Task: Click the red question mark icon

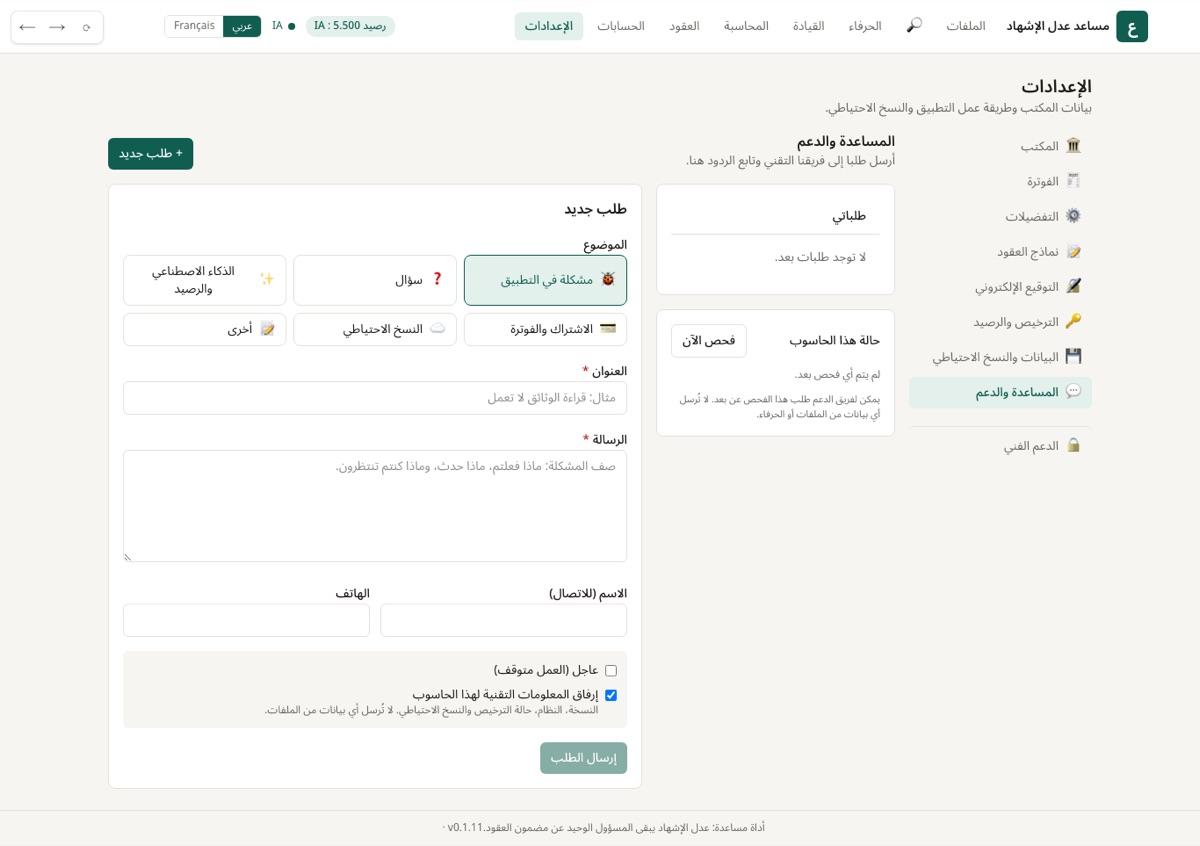Action: pyautogui.click(x=437, y=280)
